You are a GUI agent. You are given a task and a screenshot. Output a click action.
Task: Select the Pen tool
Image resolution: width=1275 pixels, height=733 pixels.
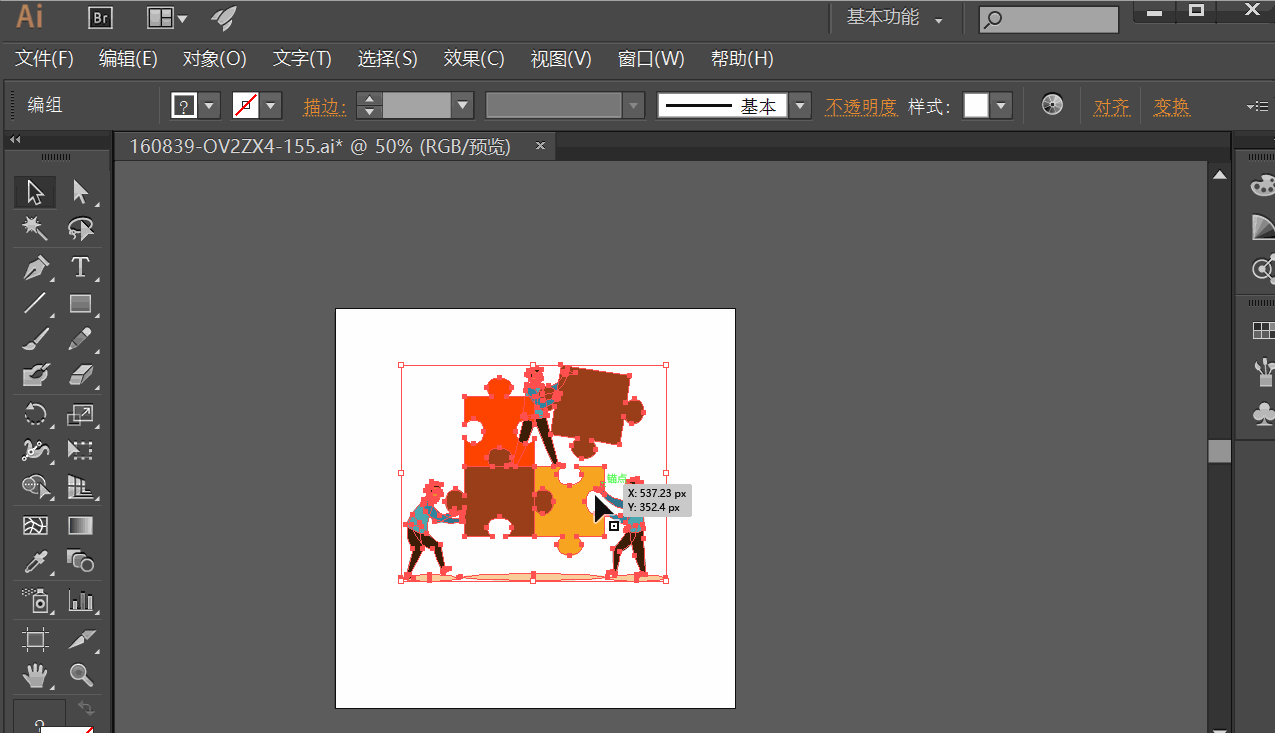[35, 268]
